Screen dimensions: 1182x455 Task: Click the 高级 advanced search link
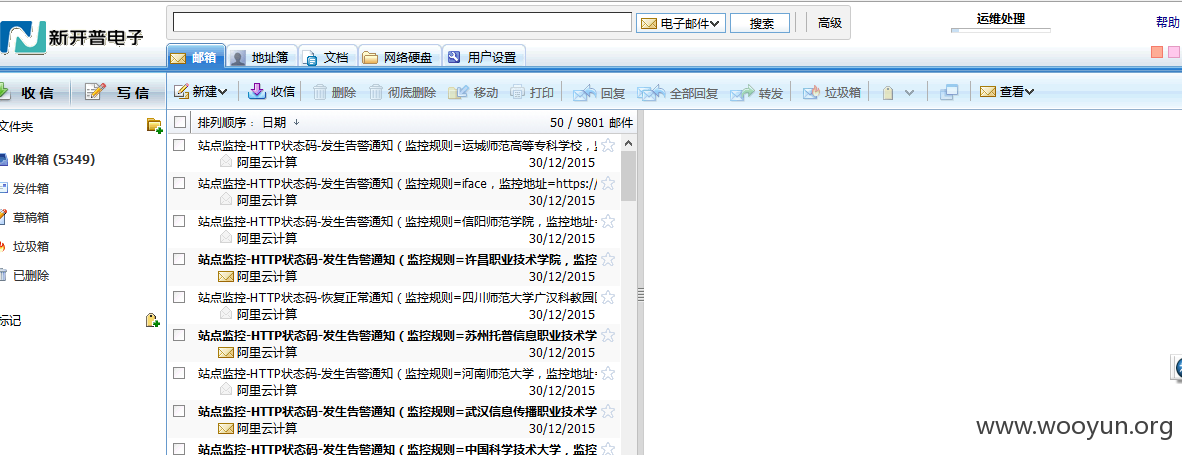[x=829, y=23]
